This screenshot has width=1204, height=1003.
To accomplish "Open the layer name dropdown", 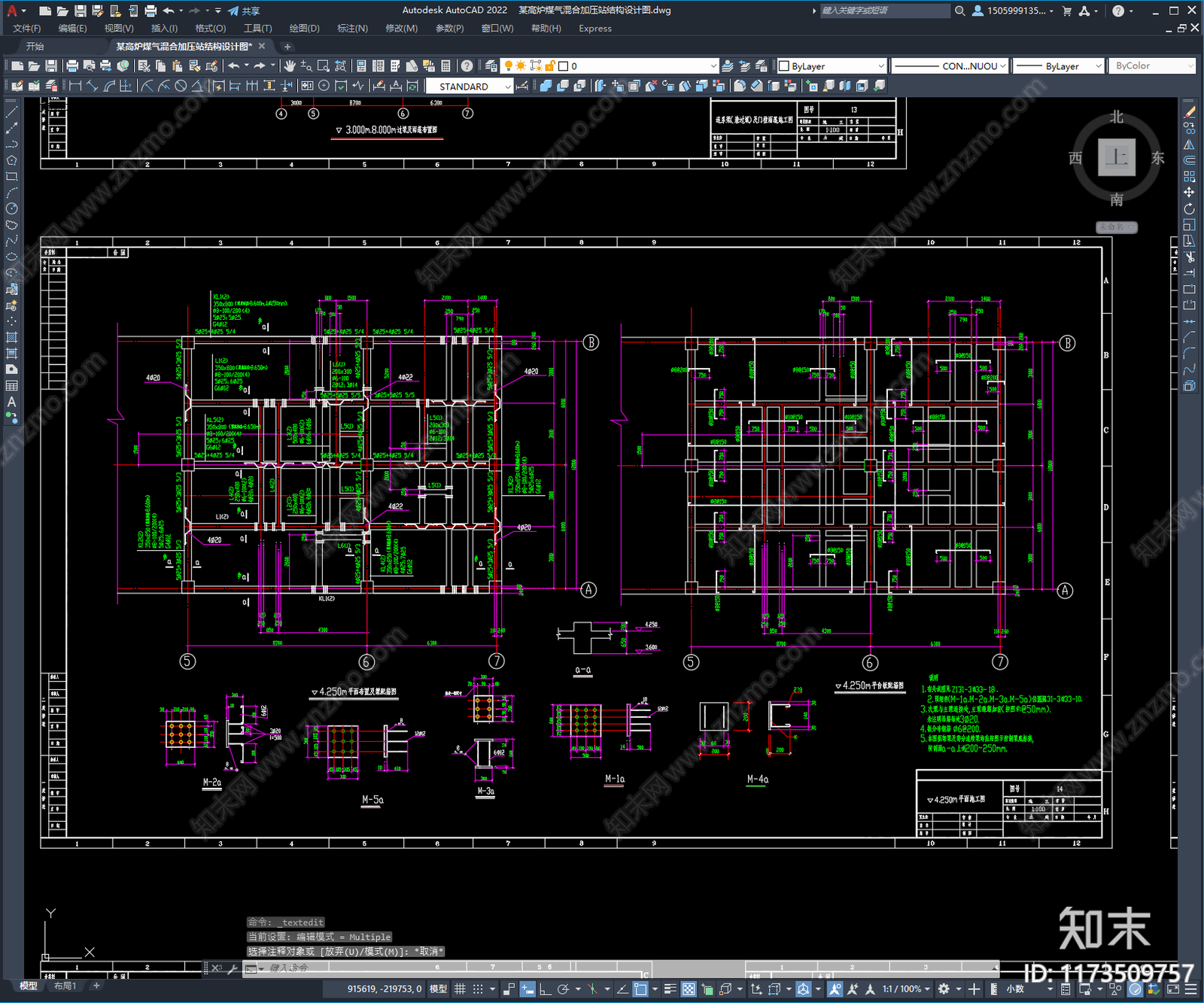I will click(610, 66).
